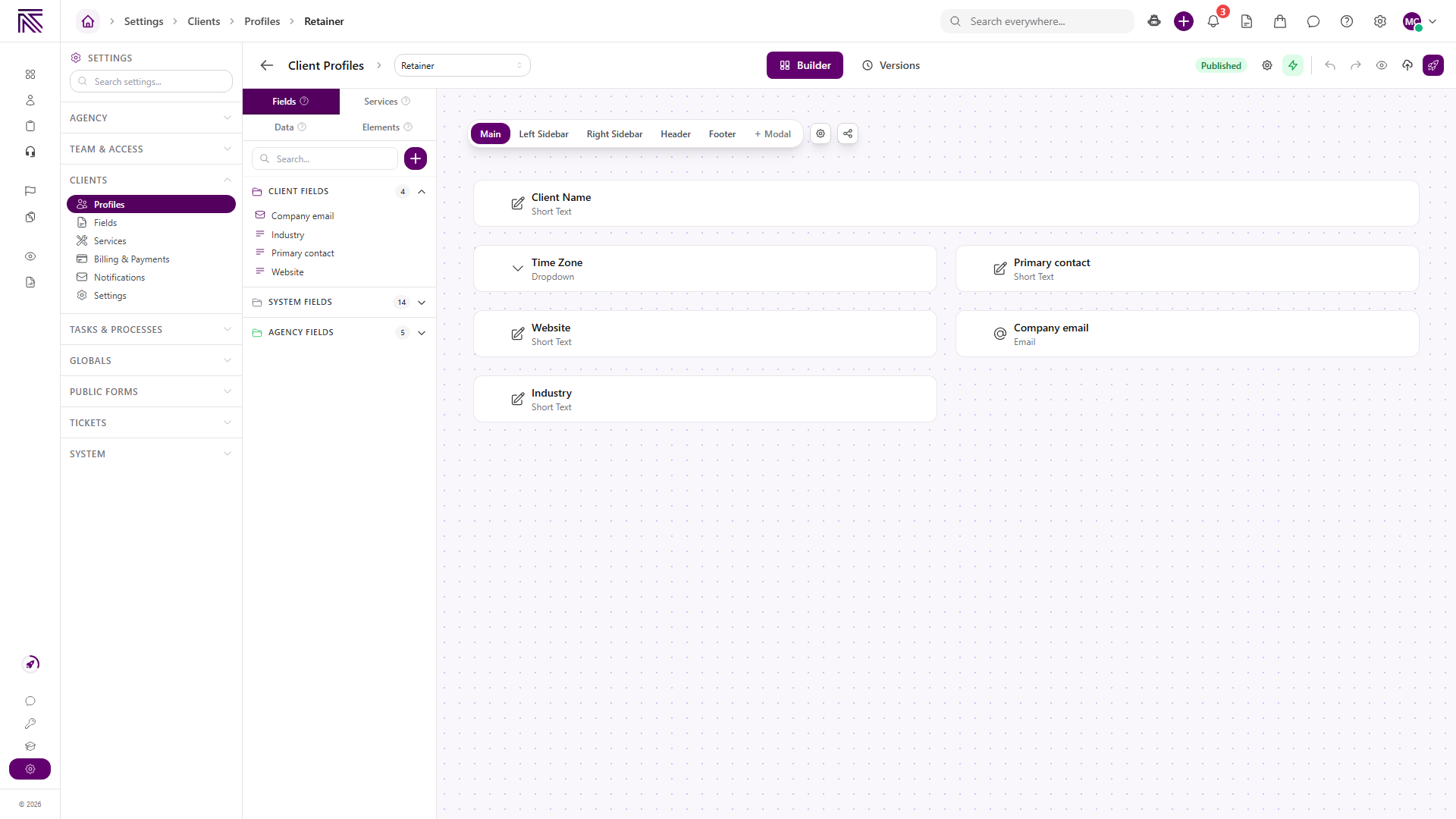Viewport: 1456px width, 819px height.
Task: Click the purple gear button at bottom rail
Action: (x=30, y=769)
